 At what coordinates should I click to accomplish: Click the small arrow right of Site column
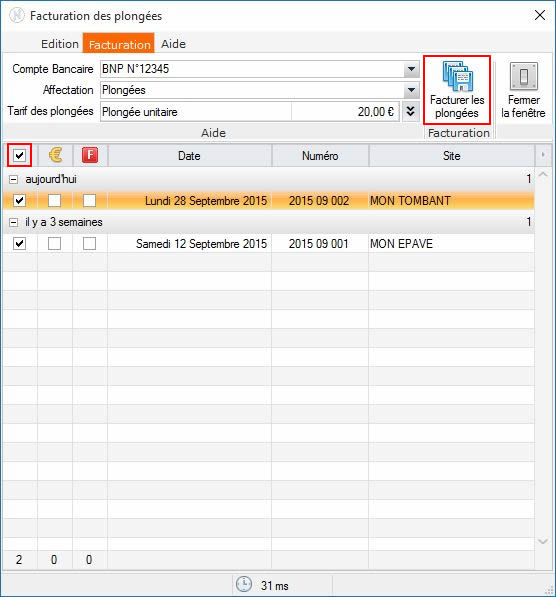543,155
